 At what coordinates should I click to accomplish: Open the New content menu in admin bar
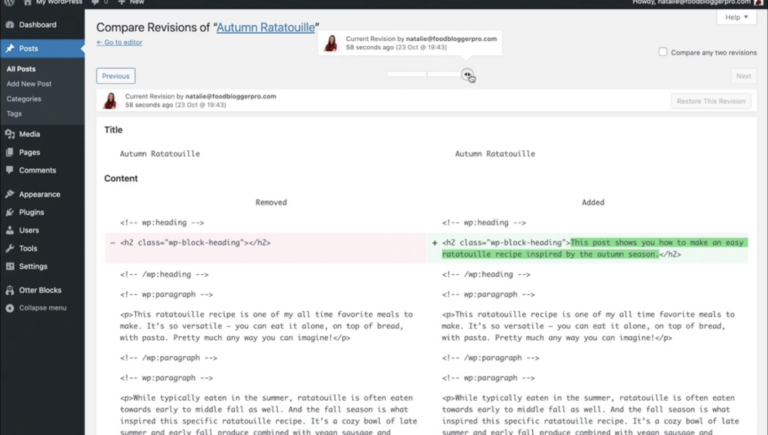pos(131,2)
